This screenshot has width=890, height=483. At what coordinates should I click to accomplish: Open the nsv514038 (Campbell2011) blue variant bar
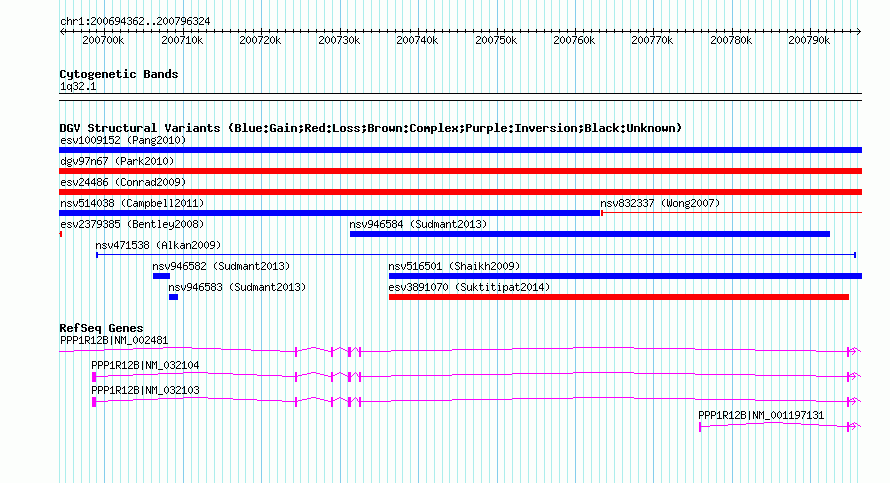(x=330, y=213)
